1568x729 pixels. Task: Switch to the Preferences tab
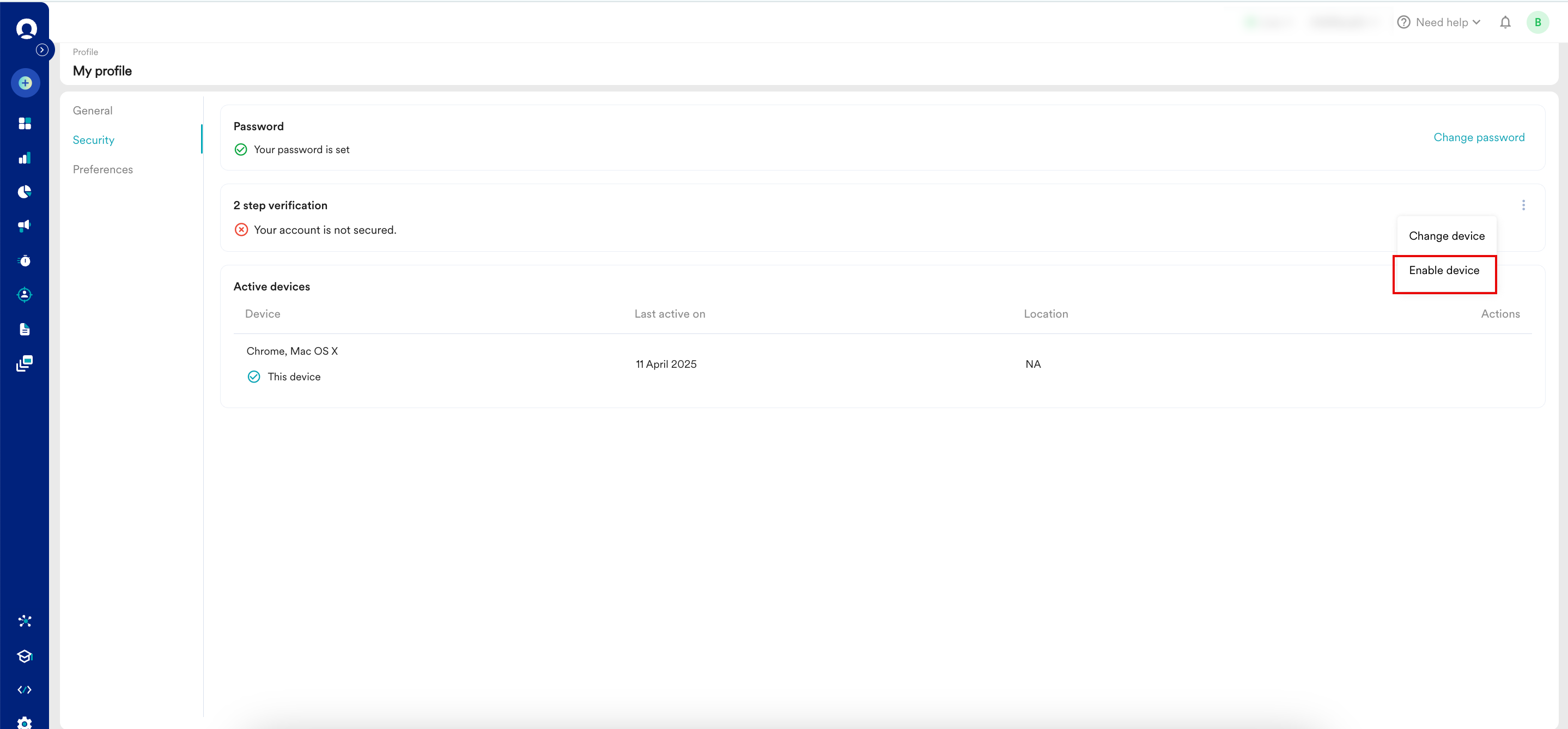tap(102, 170)
